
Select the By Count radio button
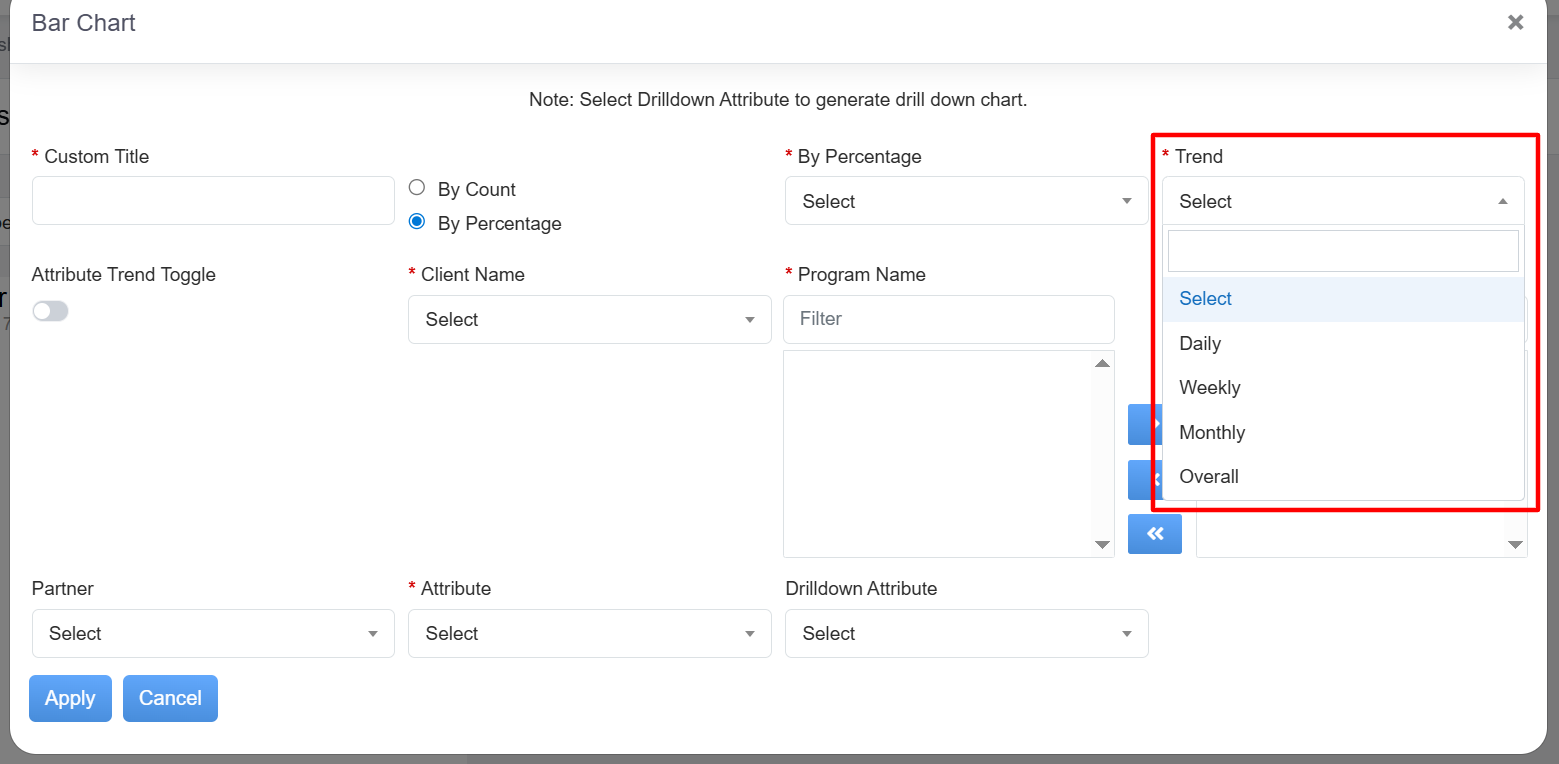tap(417, 188)
